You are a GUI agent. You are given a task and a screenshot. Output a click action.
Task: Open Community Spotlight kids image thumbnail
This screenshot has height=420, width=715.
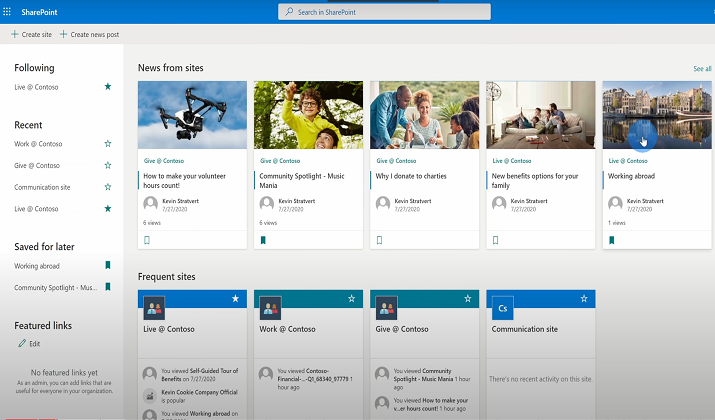[x=308, y=115]
